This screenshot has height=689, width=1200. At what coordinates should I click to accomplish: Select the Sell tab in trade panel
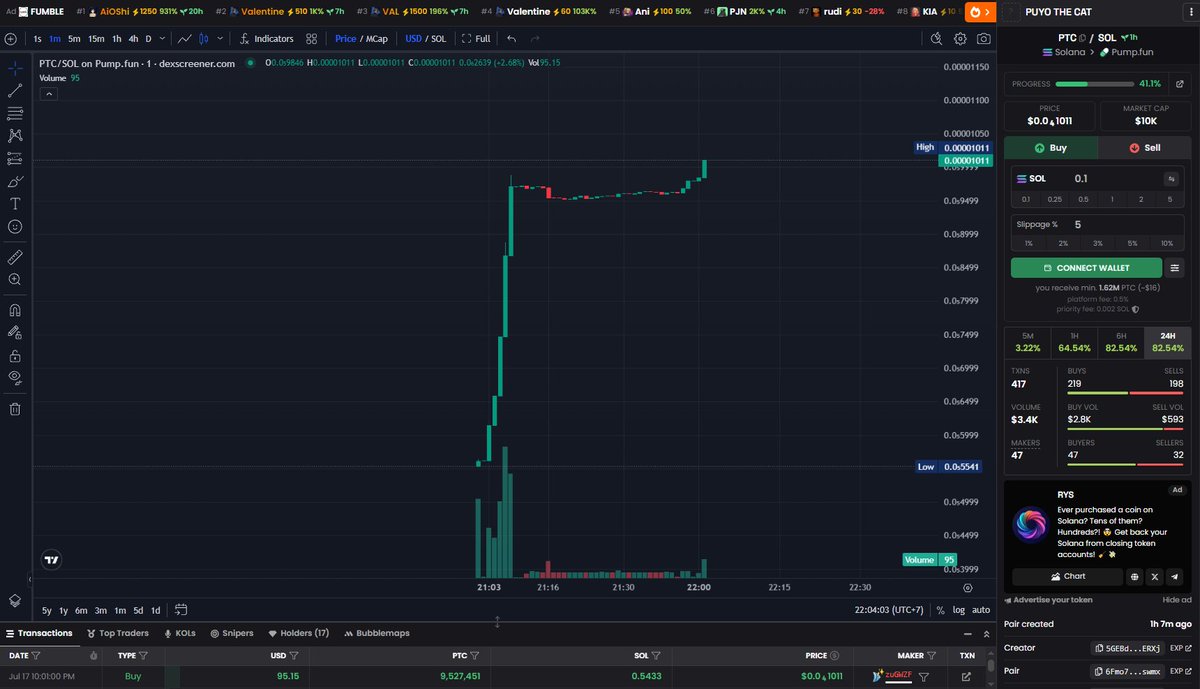click(1144, 147)
